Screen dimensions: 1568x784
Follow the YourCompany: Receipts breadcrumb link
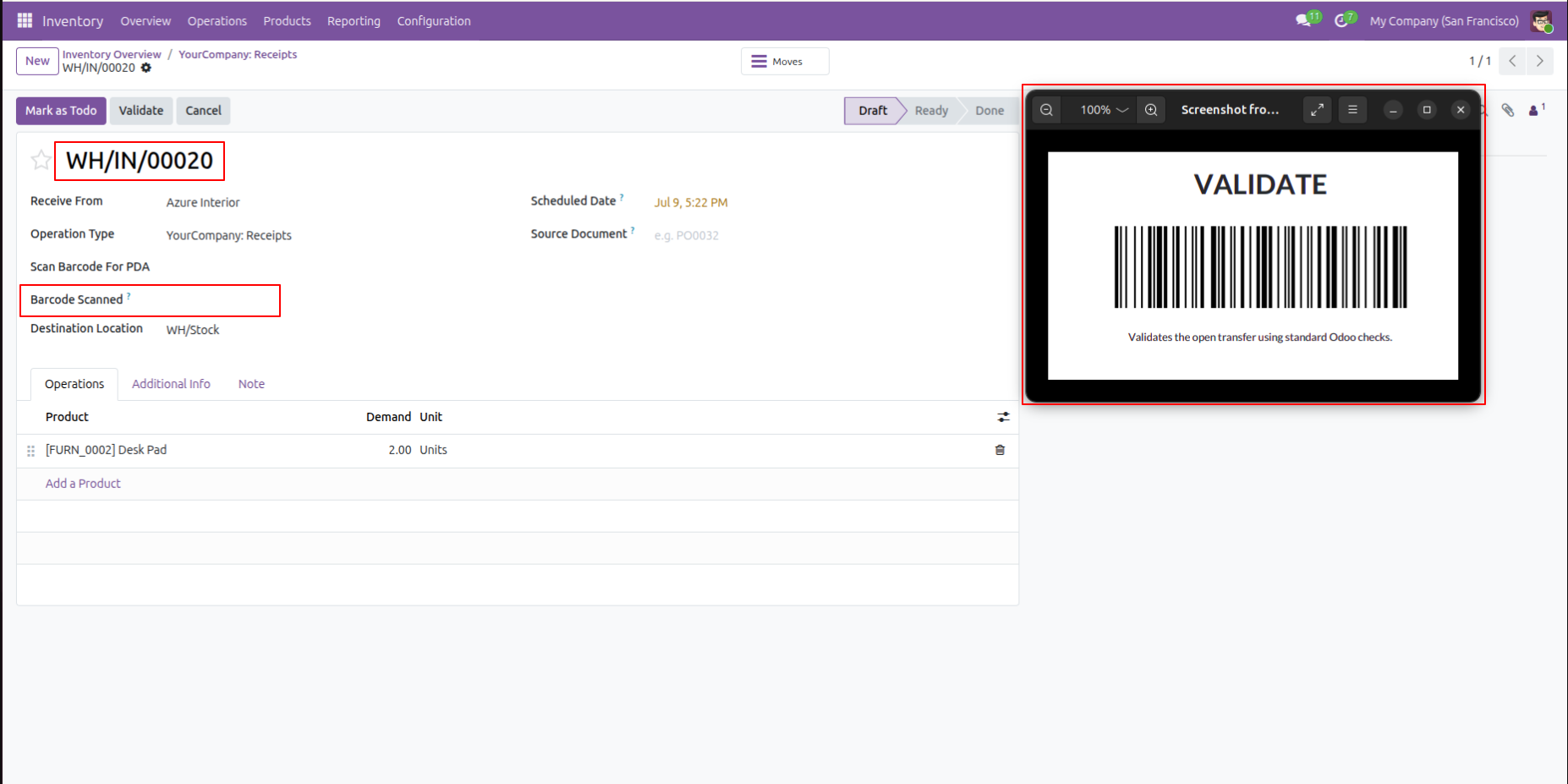coord(238,54)
